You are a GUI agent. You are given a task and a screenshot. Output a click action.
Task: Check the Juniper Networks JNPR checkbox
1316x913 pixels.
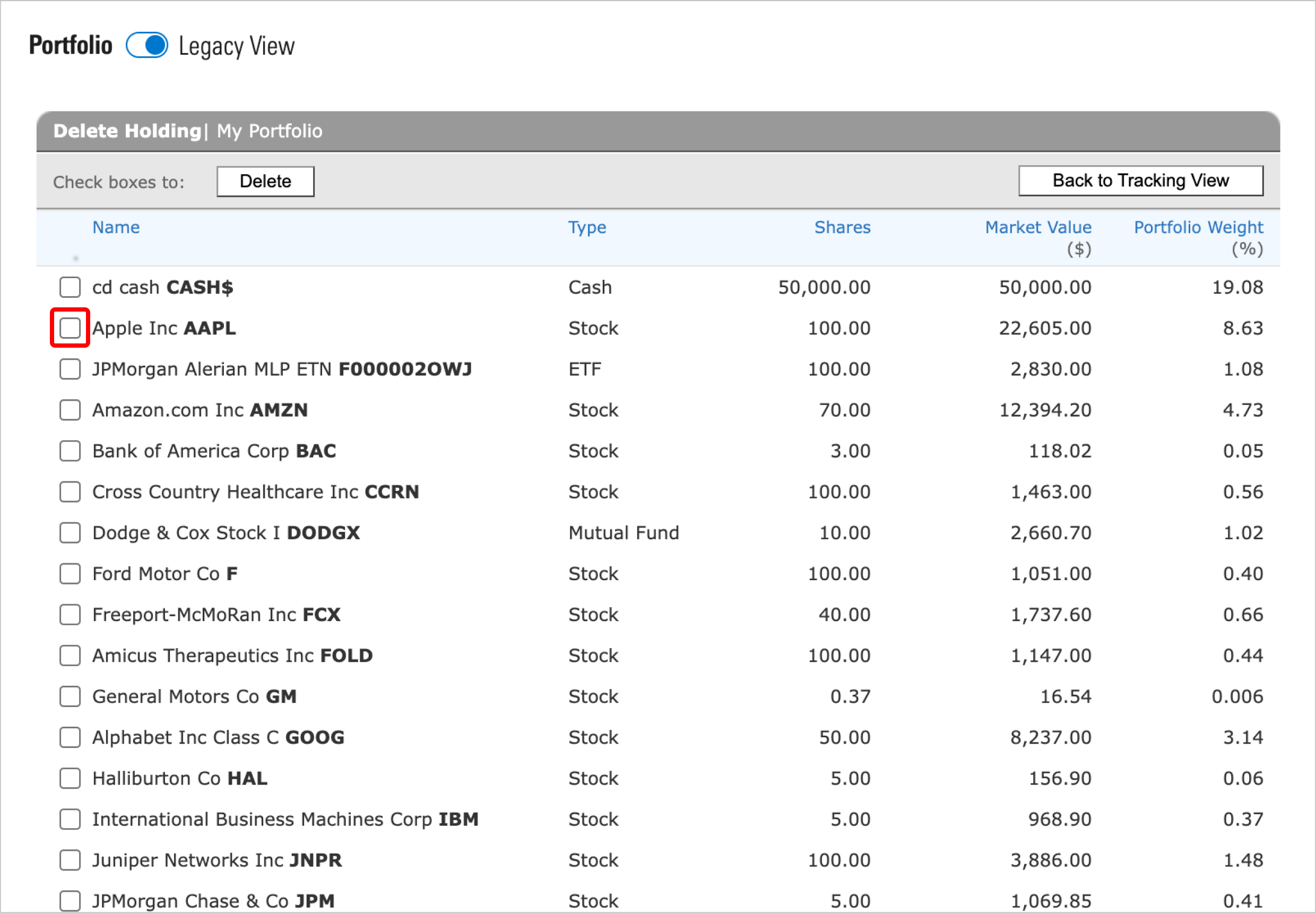tap(70, 860)
